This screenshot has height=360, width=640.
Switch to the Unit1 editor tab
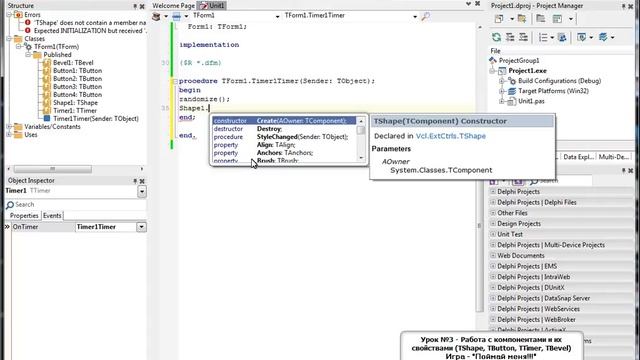(x=212, y=6)
